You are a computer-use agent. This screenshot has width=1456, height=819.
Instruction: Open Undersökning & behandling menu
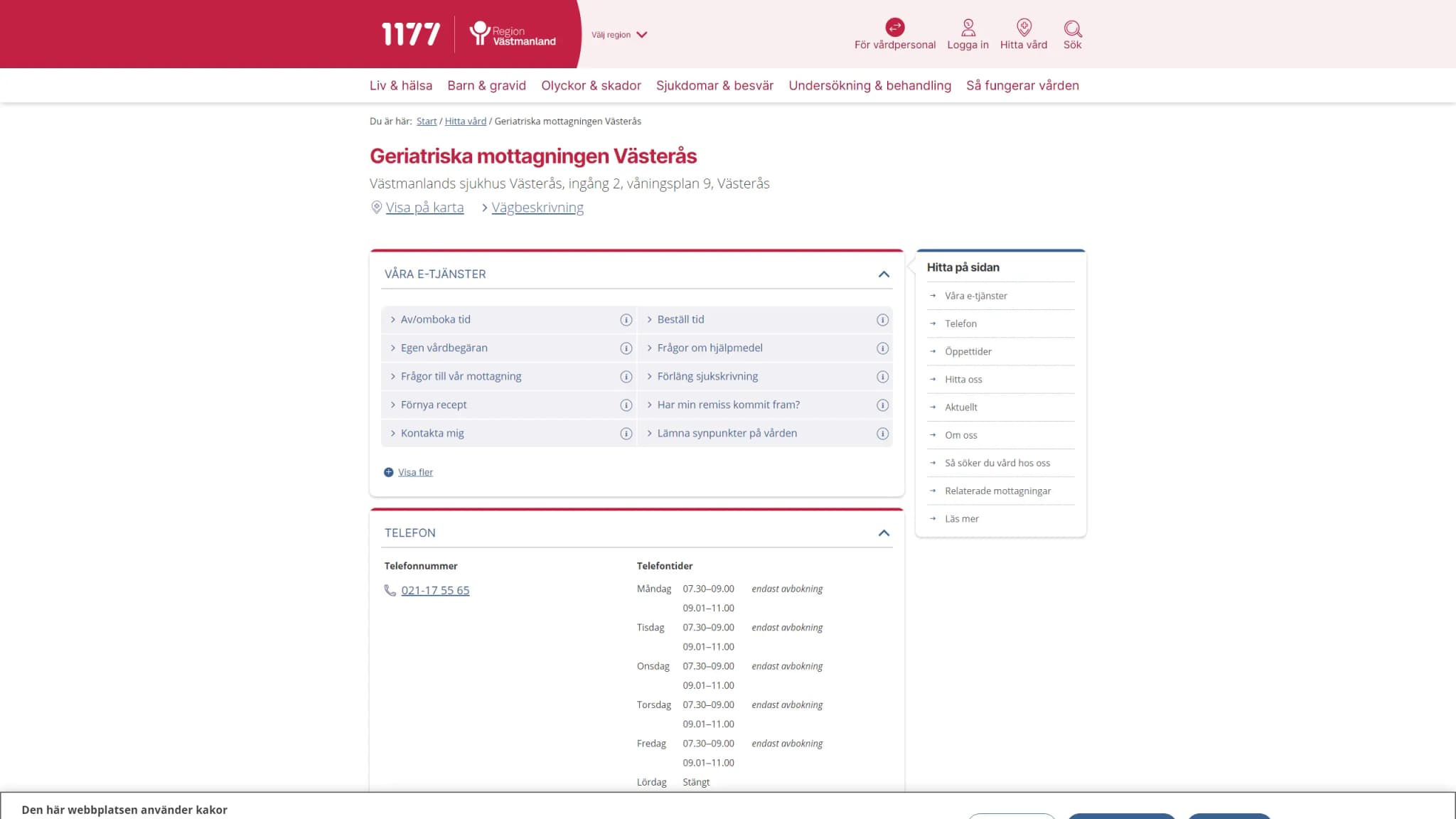pyautogui.click(x=869, y=85)
